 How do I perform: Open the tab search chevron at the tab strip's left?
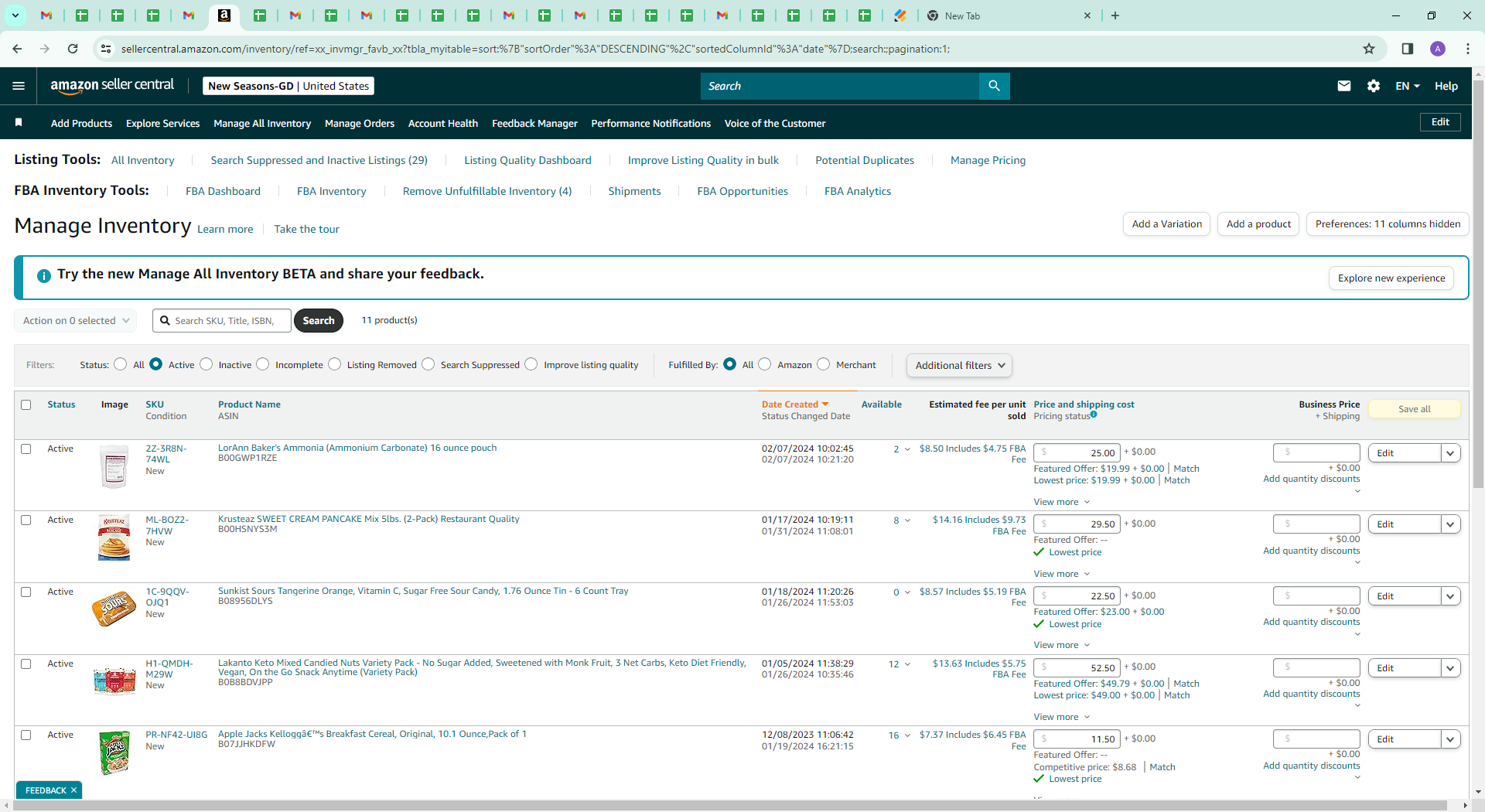15,15
